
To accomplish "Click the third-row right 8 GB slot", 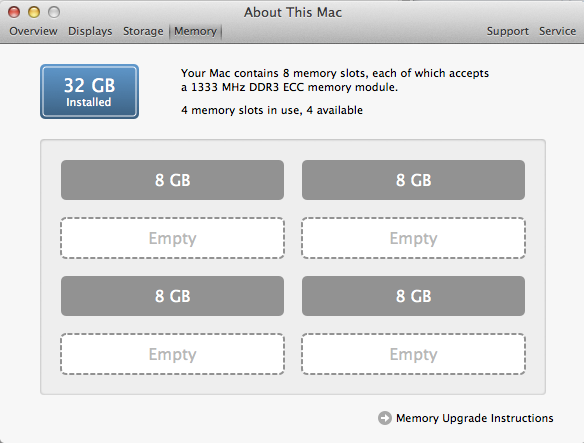I will coord(413,296).
